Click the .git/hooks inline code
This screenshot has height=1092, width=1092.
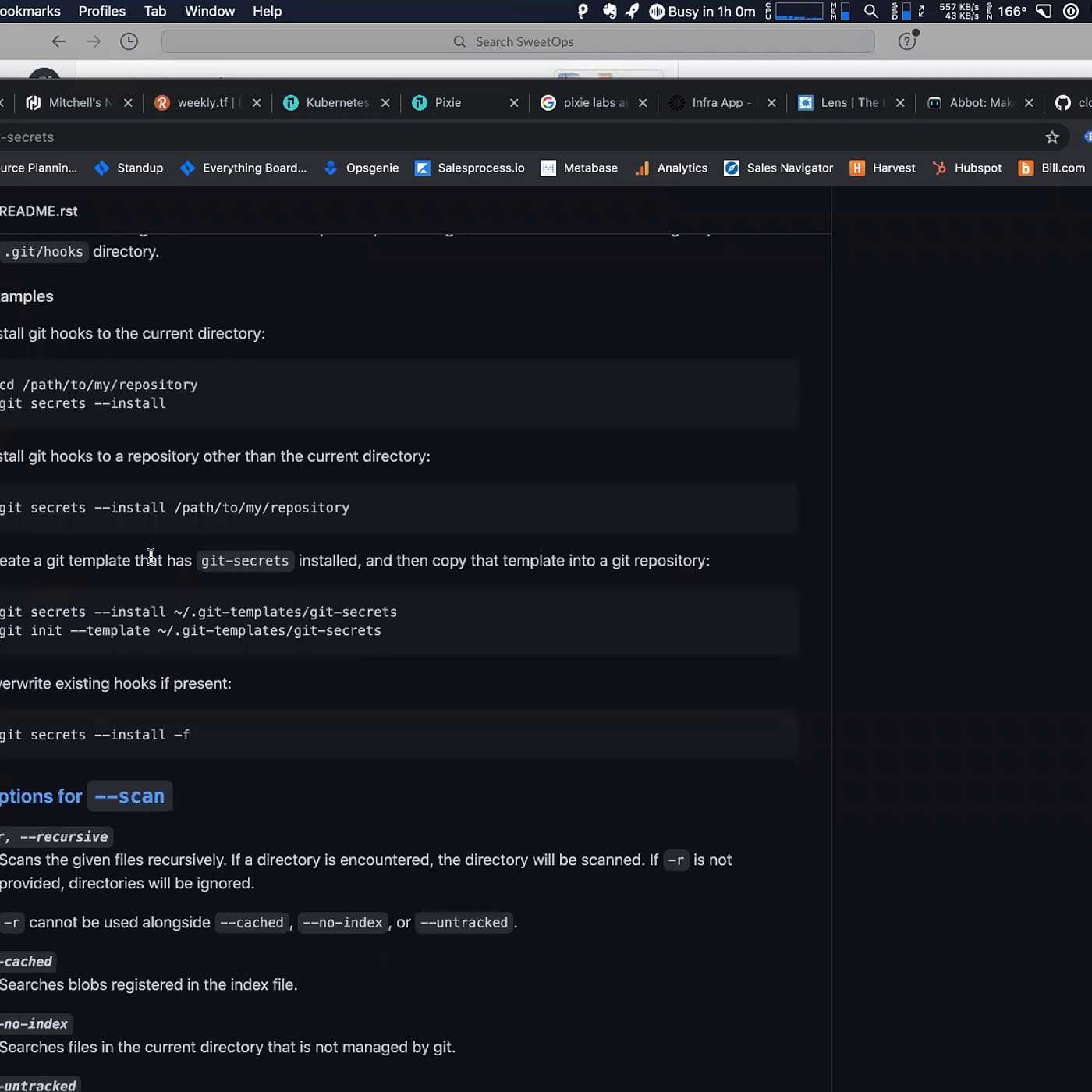coord(44,252)
